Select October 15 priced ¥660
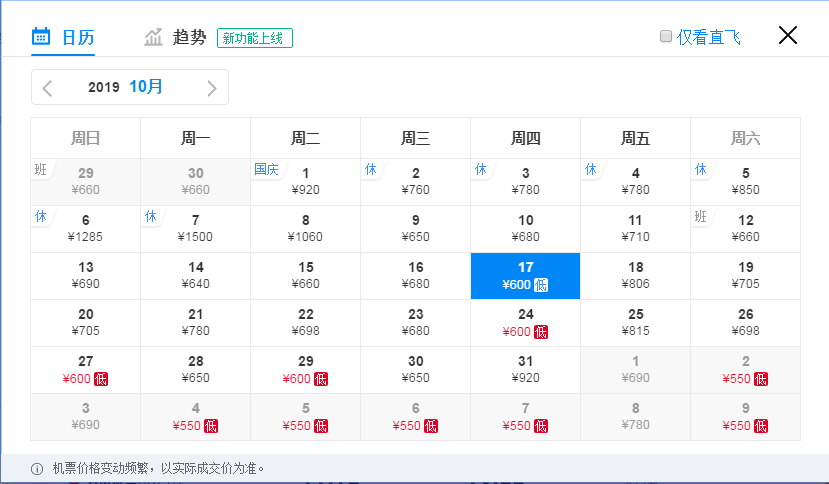 [306, 276]
